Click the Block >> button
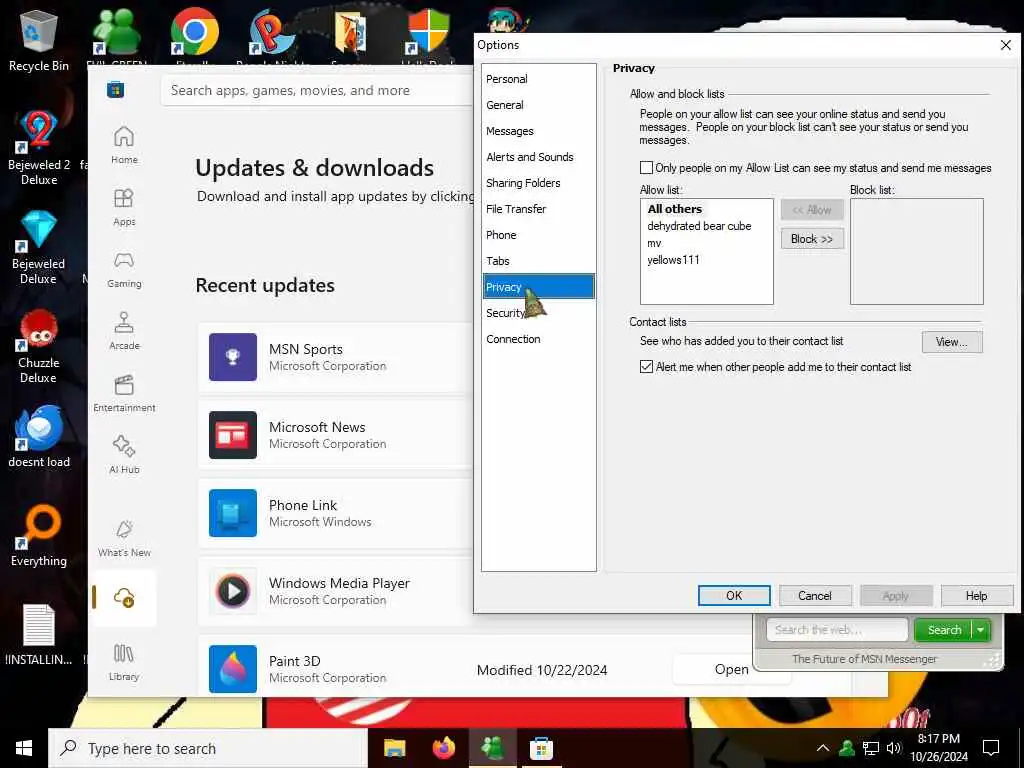 tap(812, 239)
